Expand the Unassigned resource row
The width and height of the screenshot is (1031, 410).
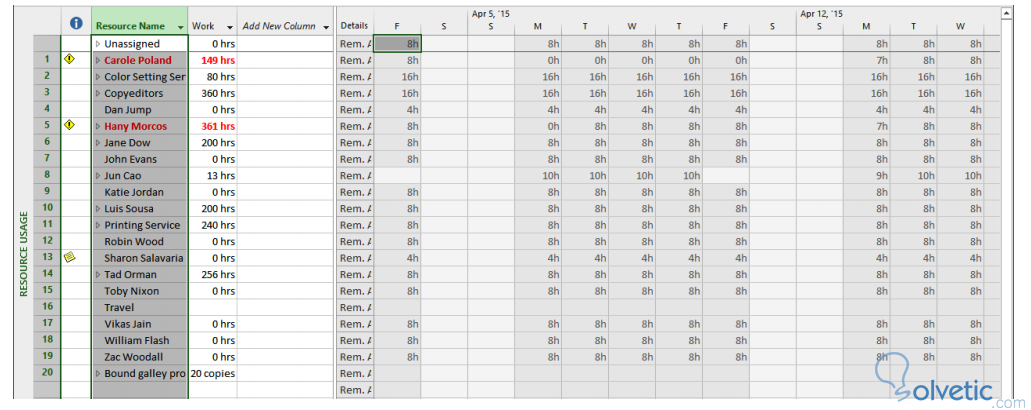98,44
